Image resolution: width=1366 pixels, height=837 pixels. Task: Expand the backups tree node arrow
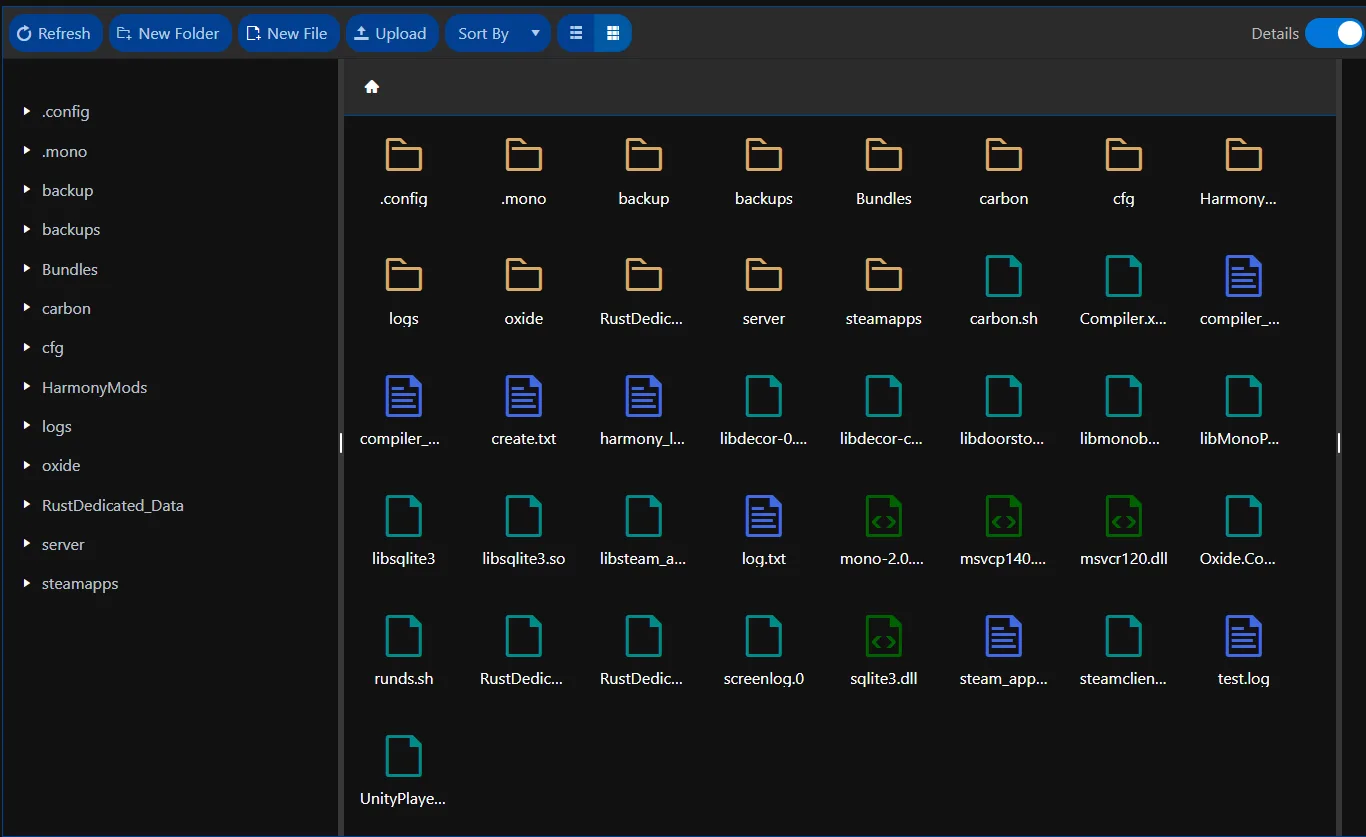point(27,229)
